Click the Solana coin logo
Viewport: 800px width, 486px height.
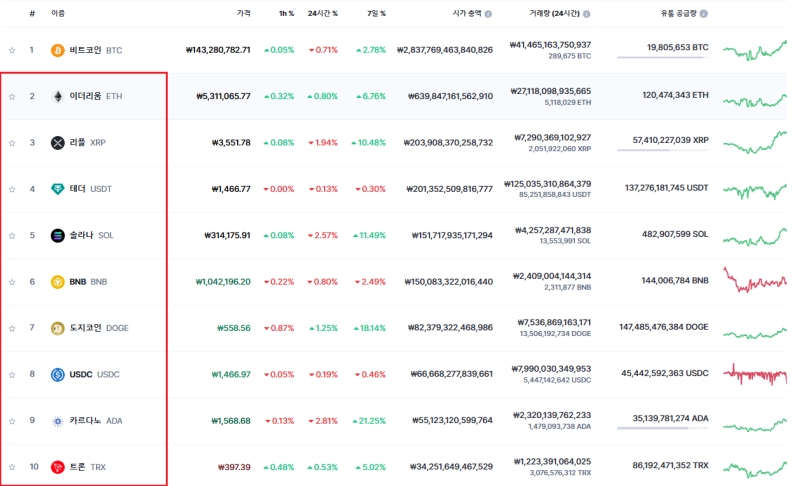(58, 236)
